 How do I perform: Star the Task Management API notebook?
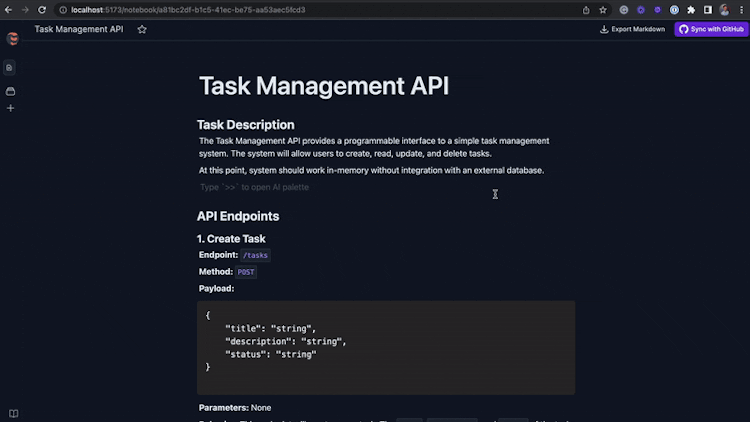(x=142, y=30)
